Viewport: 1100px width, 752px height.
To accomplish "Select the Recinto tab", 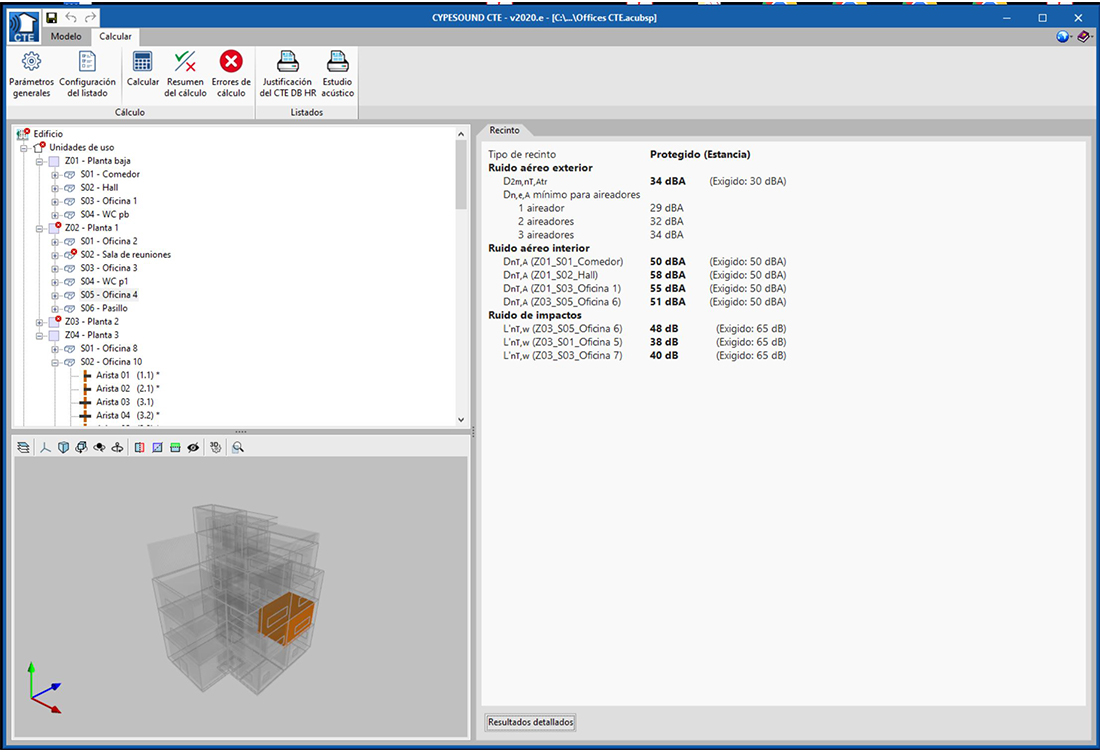I will [x=504, y=130].
